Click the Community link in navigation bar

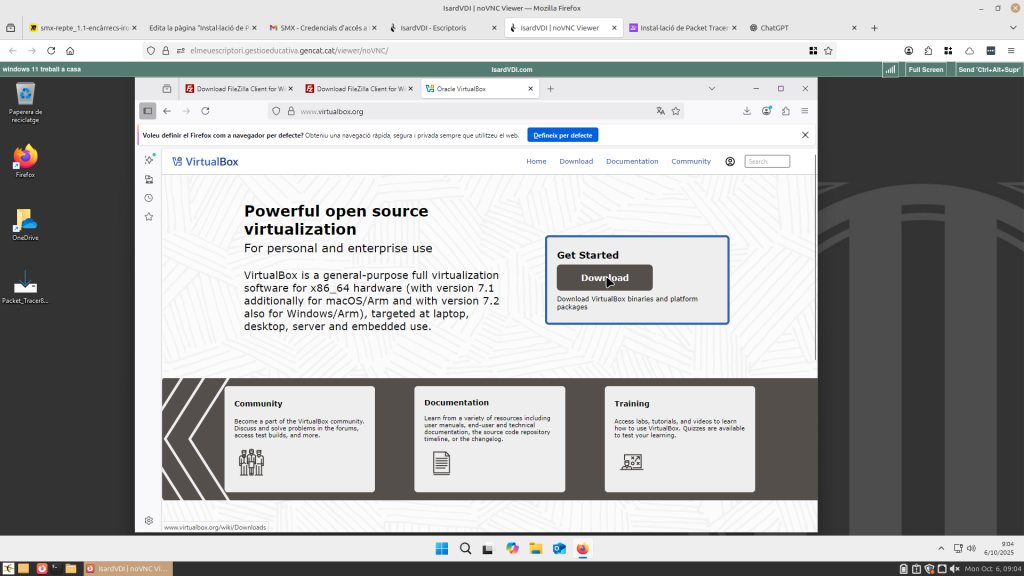tap(691, 161)
